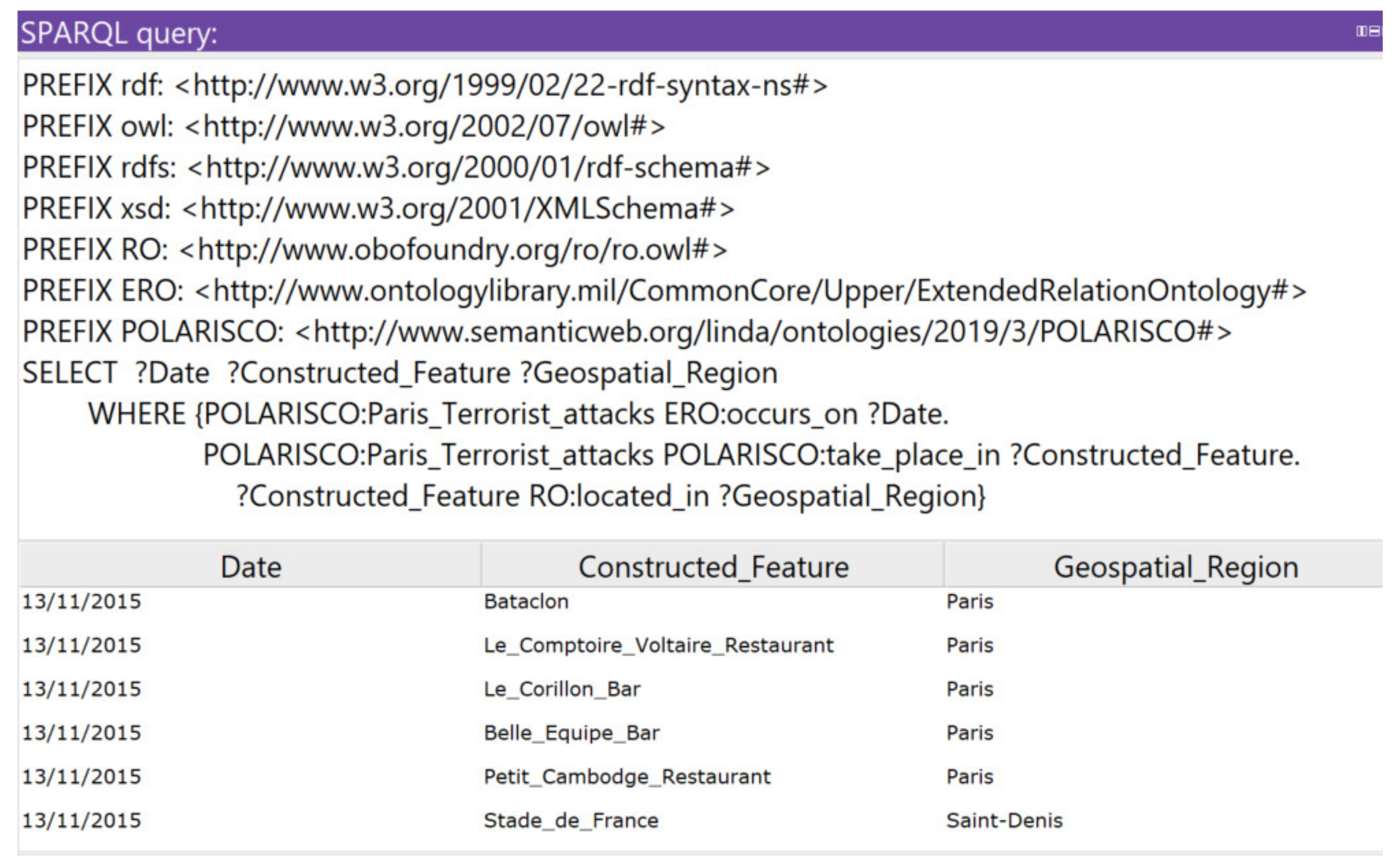Select the Le_Corillon_Bar result cell
The width and height of the screenshot is (1400, 865).
[x=561, y=689]
